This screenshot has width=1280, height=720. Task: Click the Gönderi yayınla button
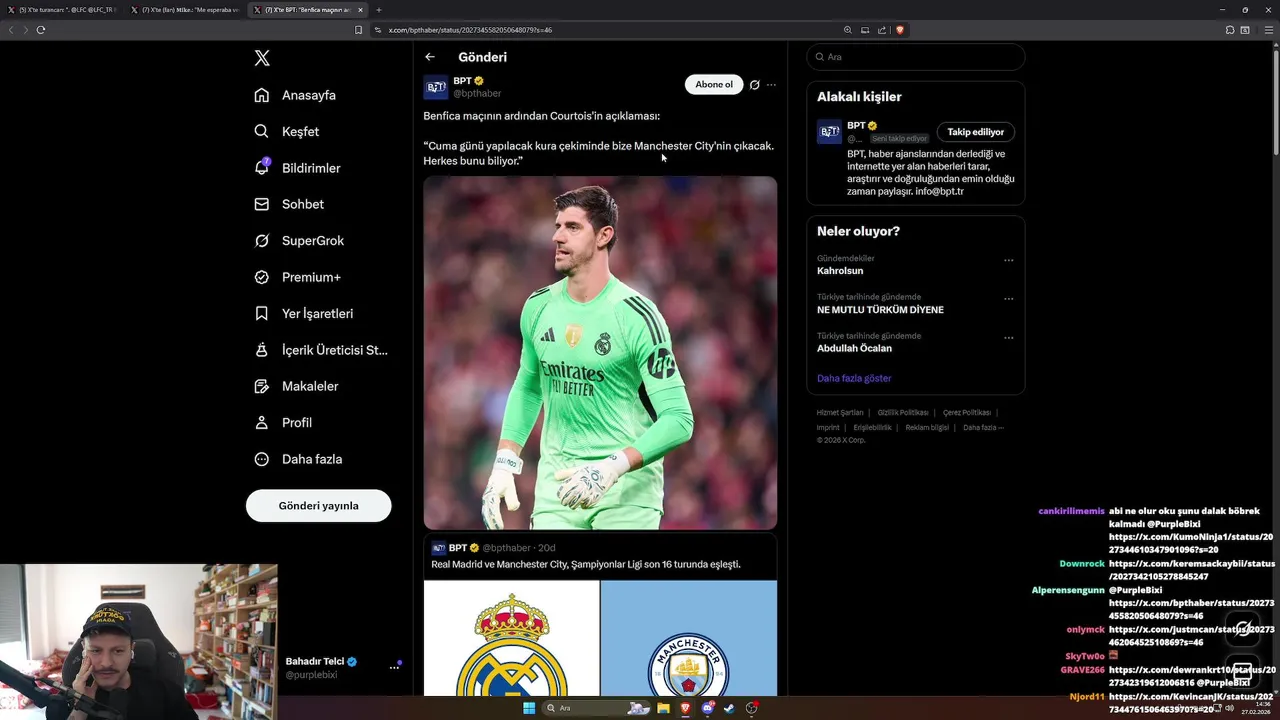point(318,505)
